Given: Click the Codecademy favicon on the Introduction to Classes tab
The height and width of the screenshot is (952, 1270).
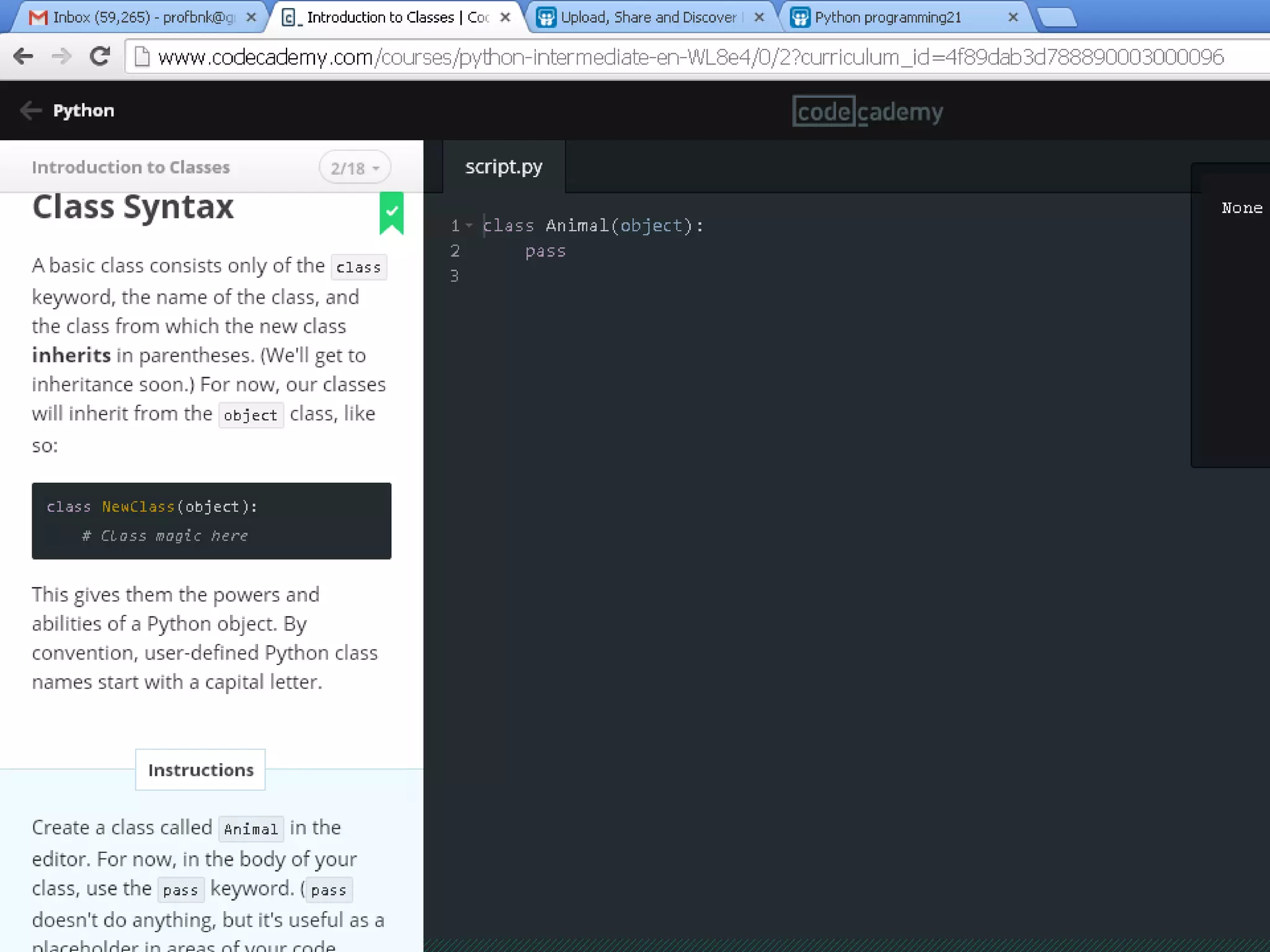Looking at the screenshot, I should tap(289, 17).
